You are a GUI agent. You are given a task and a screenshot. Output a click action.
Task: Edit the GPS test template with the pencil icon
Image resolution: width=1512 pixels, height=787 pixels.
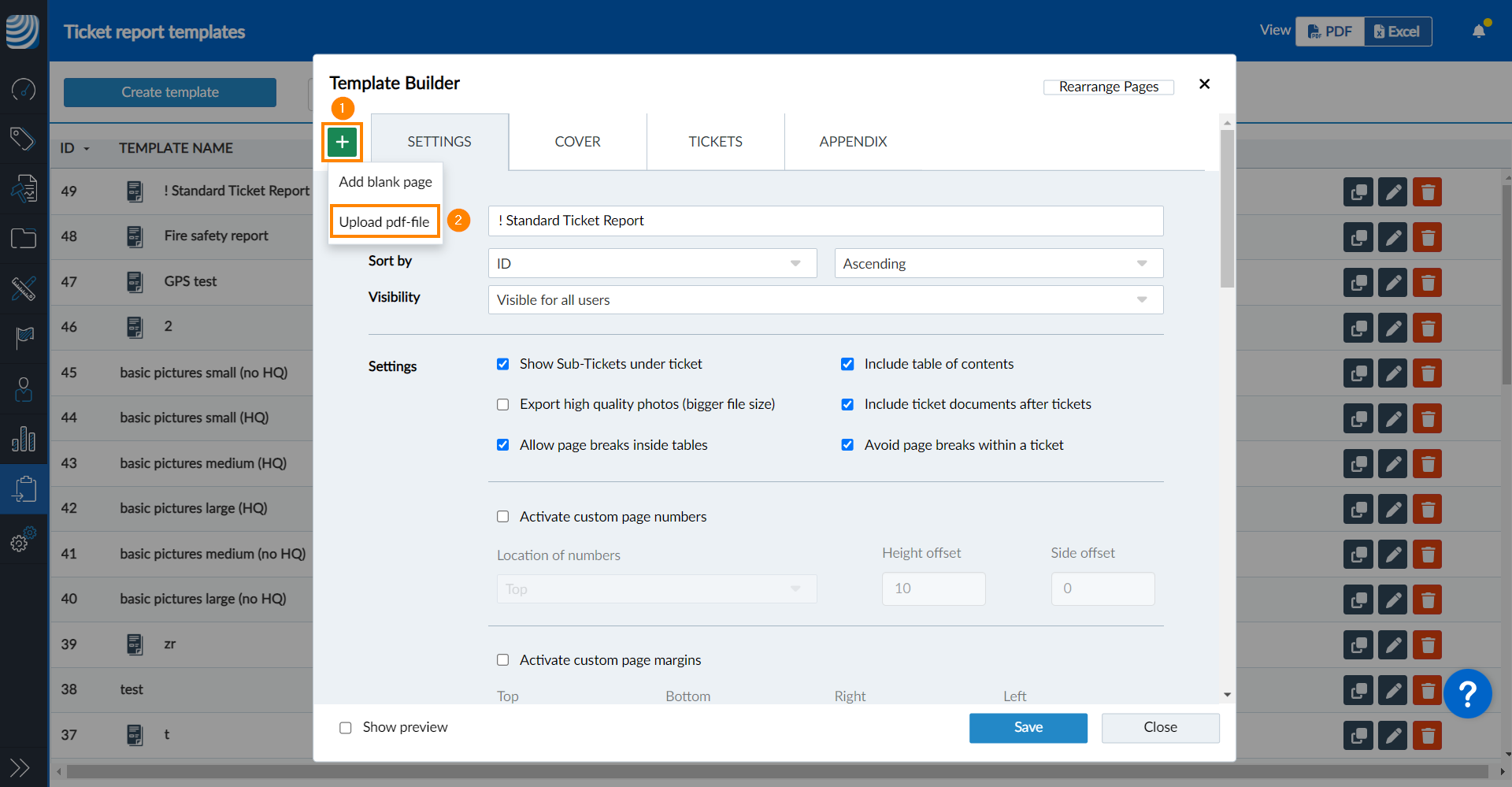(1393, 282)
